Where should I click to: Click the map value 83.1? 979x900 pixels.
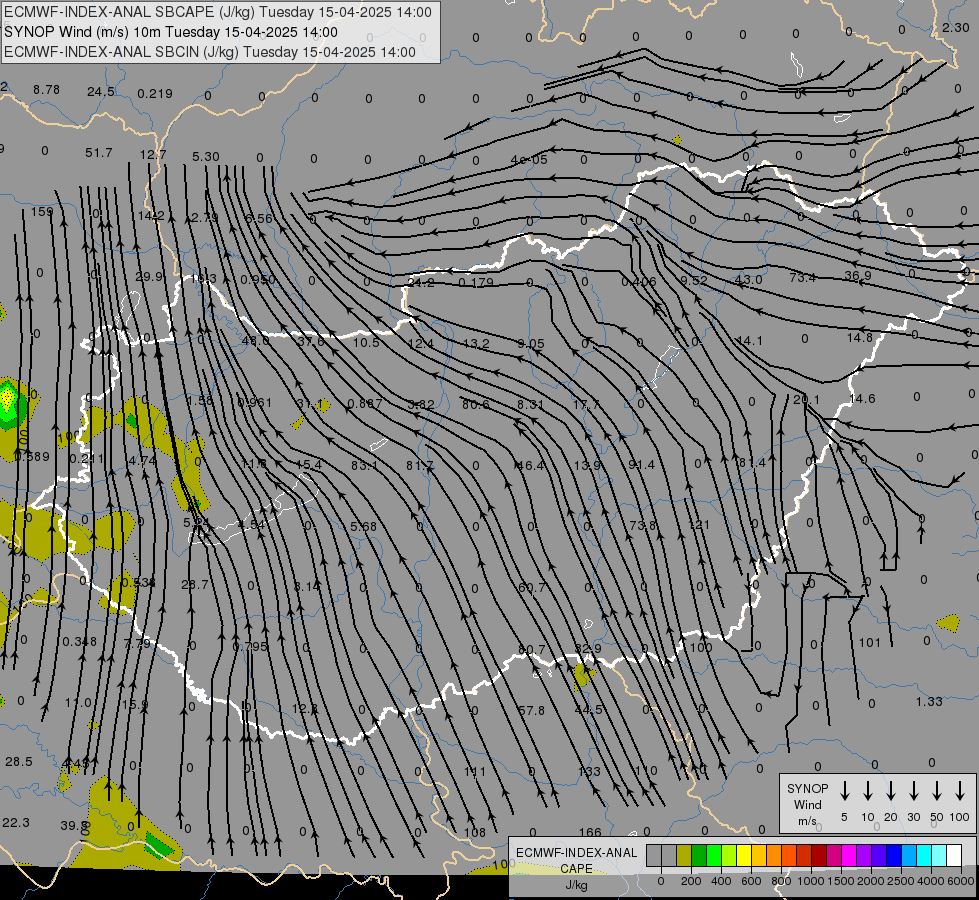click(365, 465)
